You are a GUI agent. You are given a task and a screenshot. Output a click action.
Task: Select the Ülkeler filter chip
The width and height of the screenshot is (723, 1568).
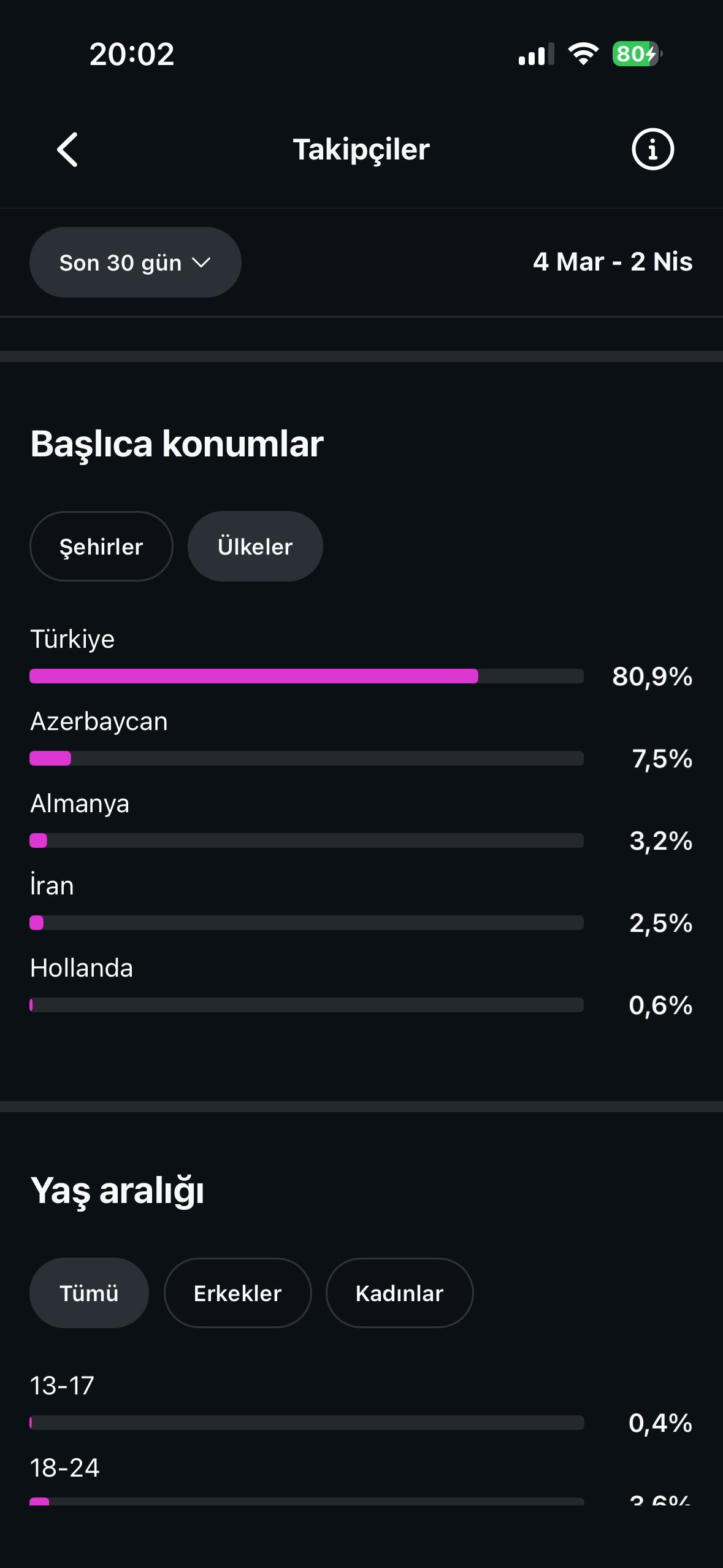[x=255, y=546]
